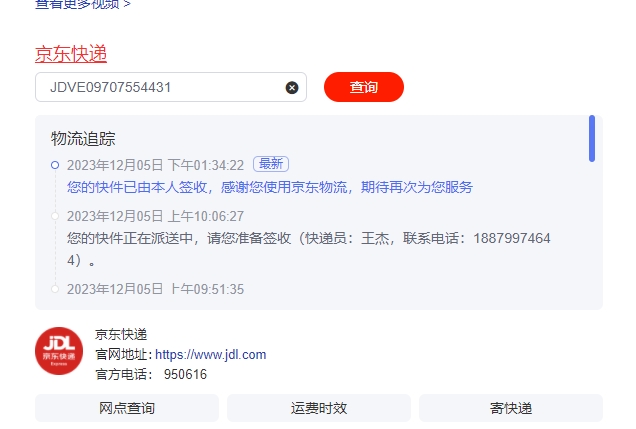
Task: Click the 运费时效 button
Action: pyautogui.click(x=319, y=408)
